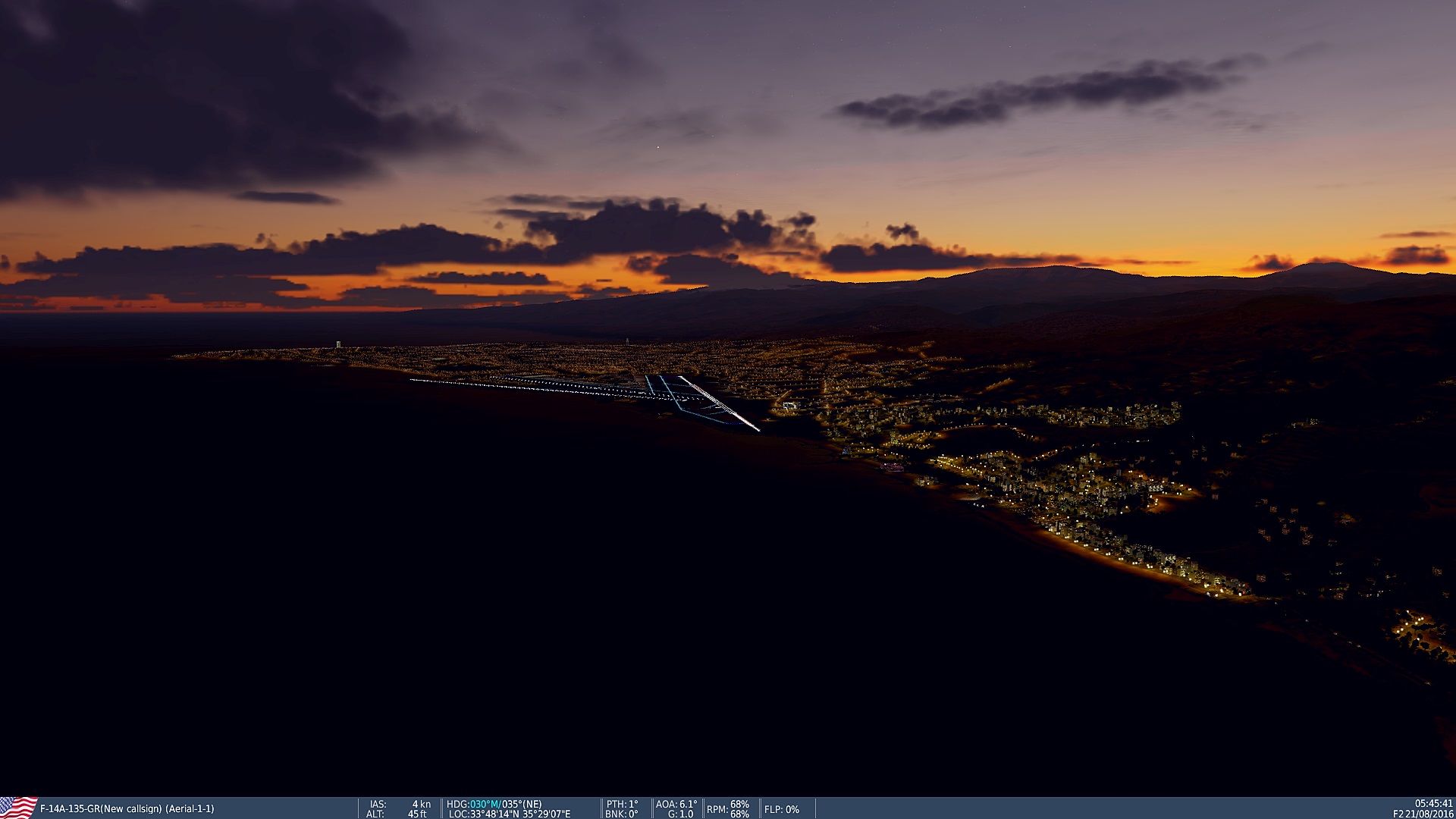
Task: Click the 21/08/2016 mission date
Action: click(x=1429, y=814)
